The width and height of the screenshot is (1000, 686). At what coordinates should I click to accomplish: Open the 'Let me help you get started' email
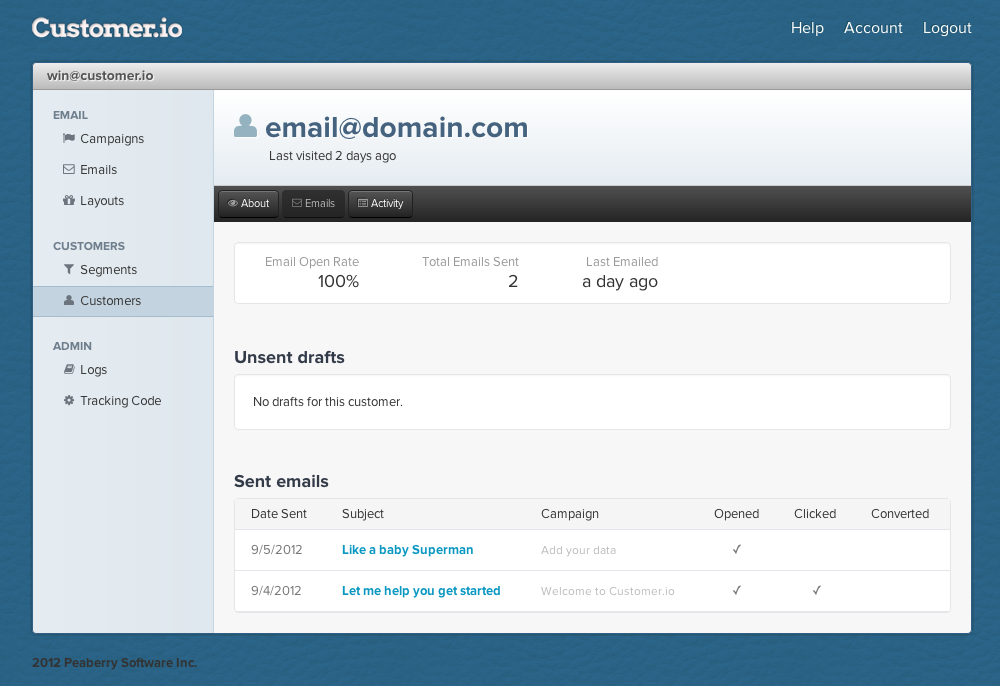coord(420,590)
